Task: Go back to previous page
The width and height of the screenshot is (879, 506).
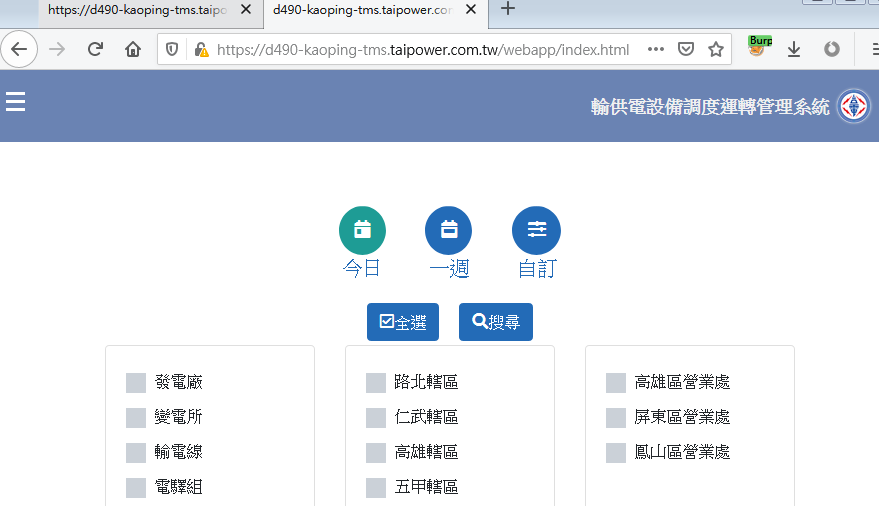Action: (x=19, y=49)
